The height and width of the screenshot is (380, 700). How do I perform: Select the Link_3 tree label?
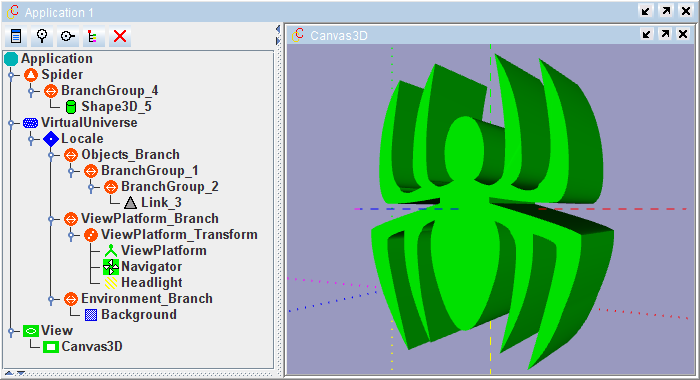tap(162, 203)
